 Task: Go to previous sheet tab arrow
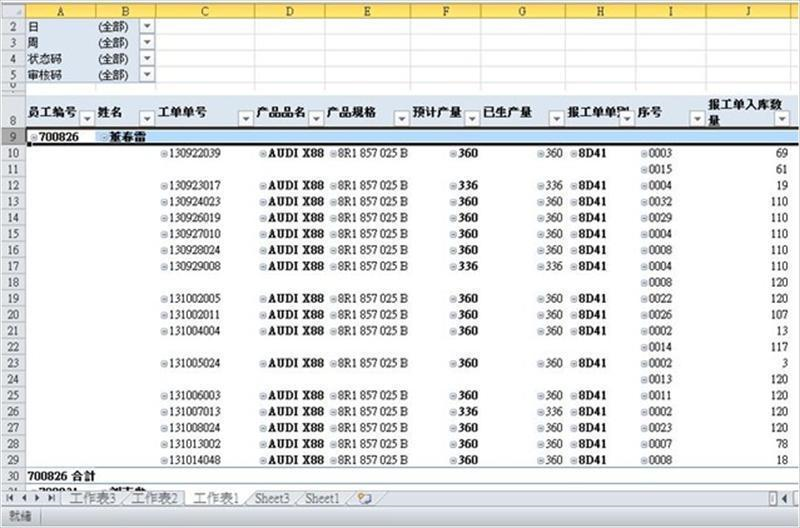[x=23, y=498]
